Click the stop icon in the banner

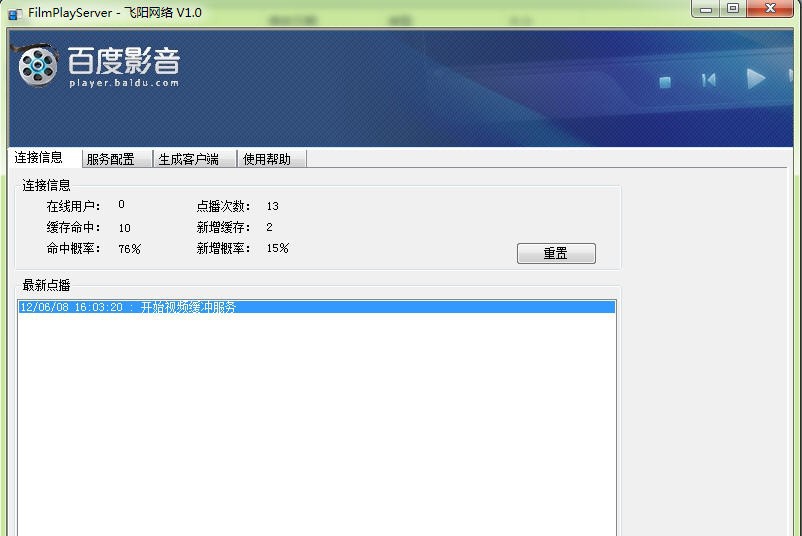665,82
